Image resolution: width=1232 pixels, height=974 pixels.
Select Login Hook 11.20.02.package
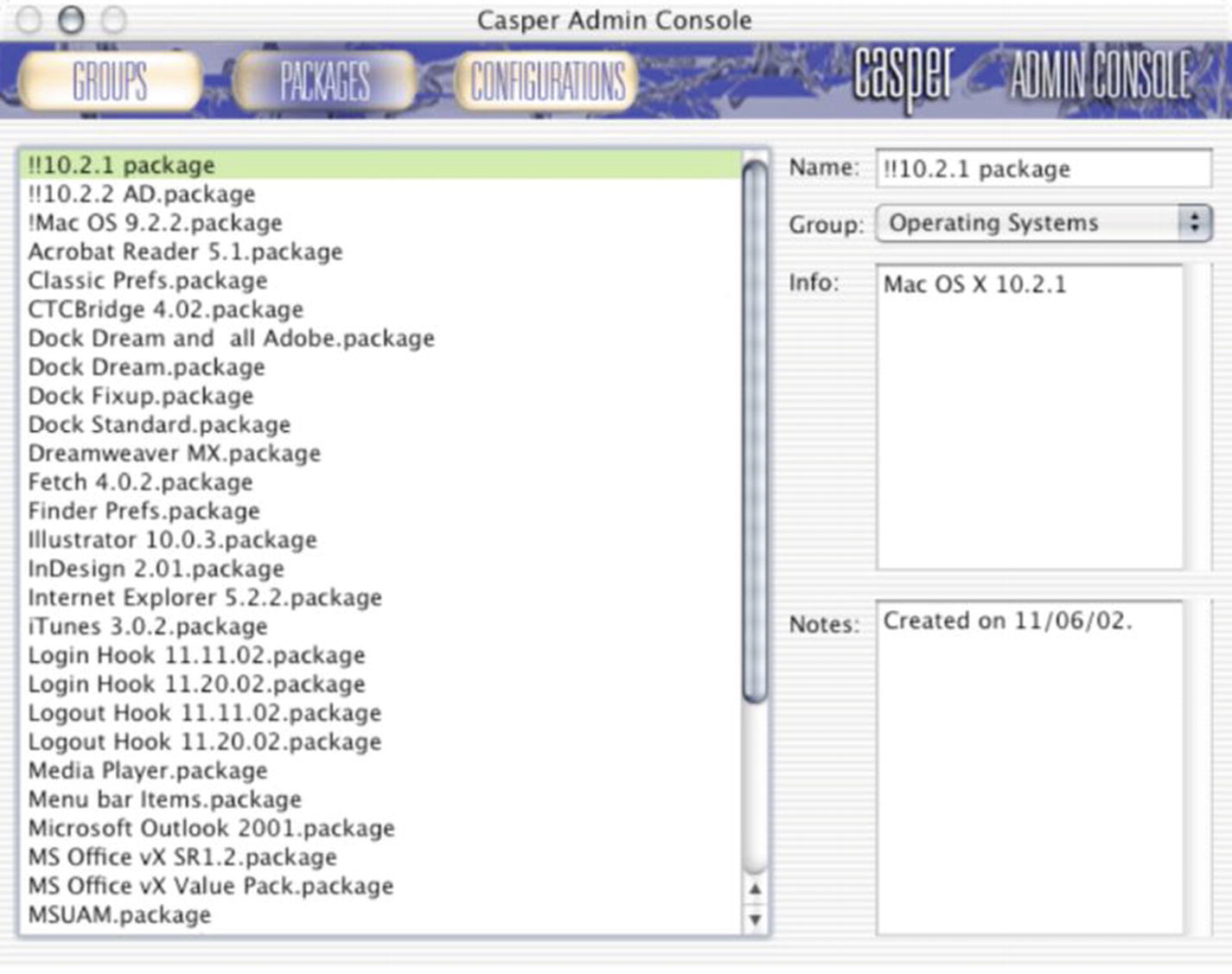pyautogui.click(x=380, y=684)
